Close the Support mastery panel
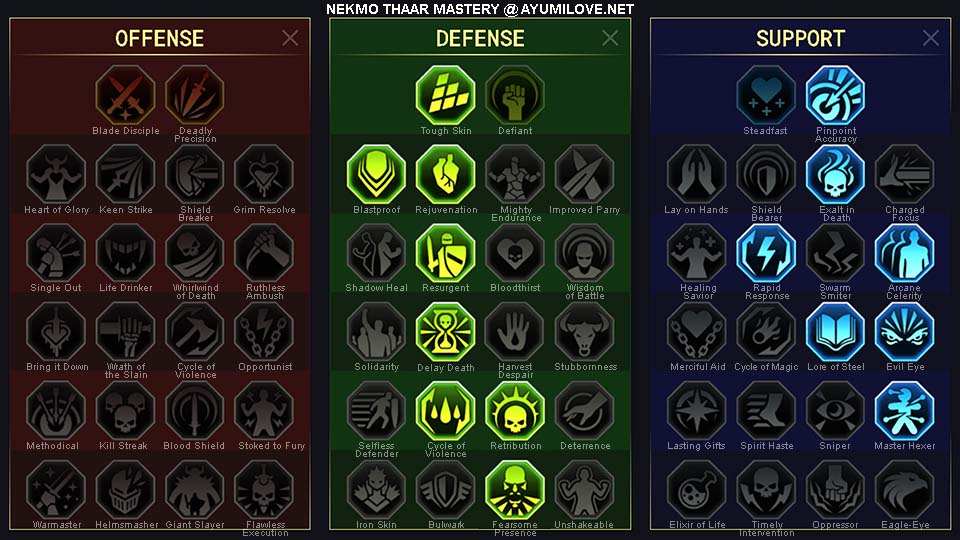 coord(931,38)
